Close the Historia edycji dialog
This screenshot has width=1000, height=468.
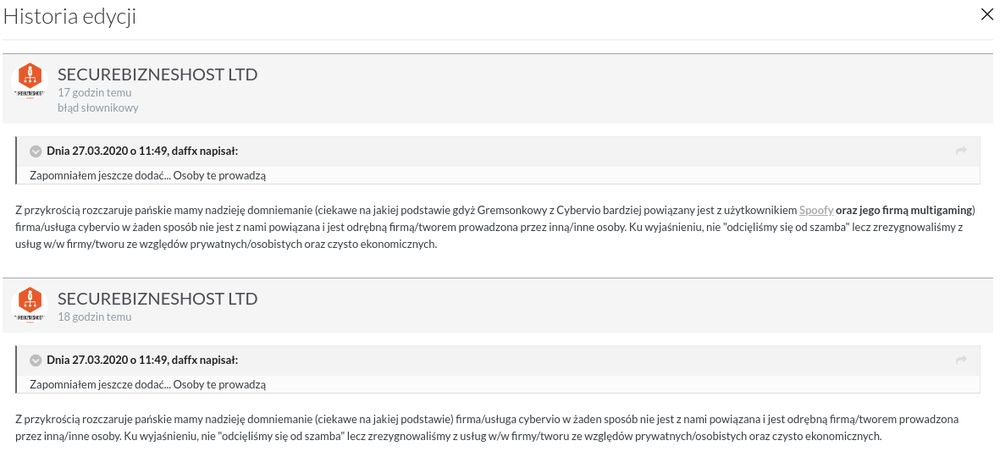pyautogui.click(x=985, y=14)
